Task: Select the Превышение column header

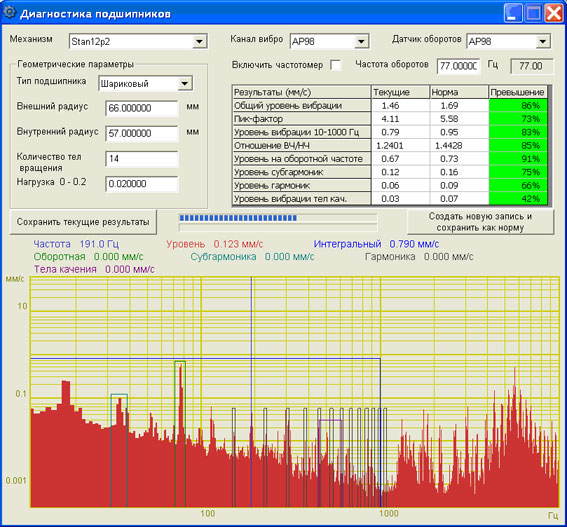Action: (x=518, y=92)
